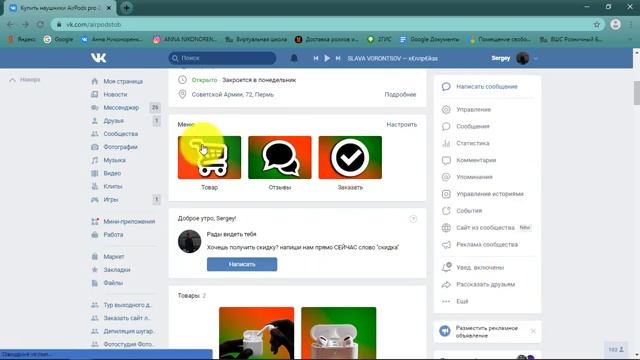Expand the Ещё more options
Viewport: 640px width, 360px height.
coord(462,301)
